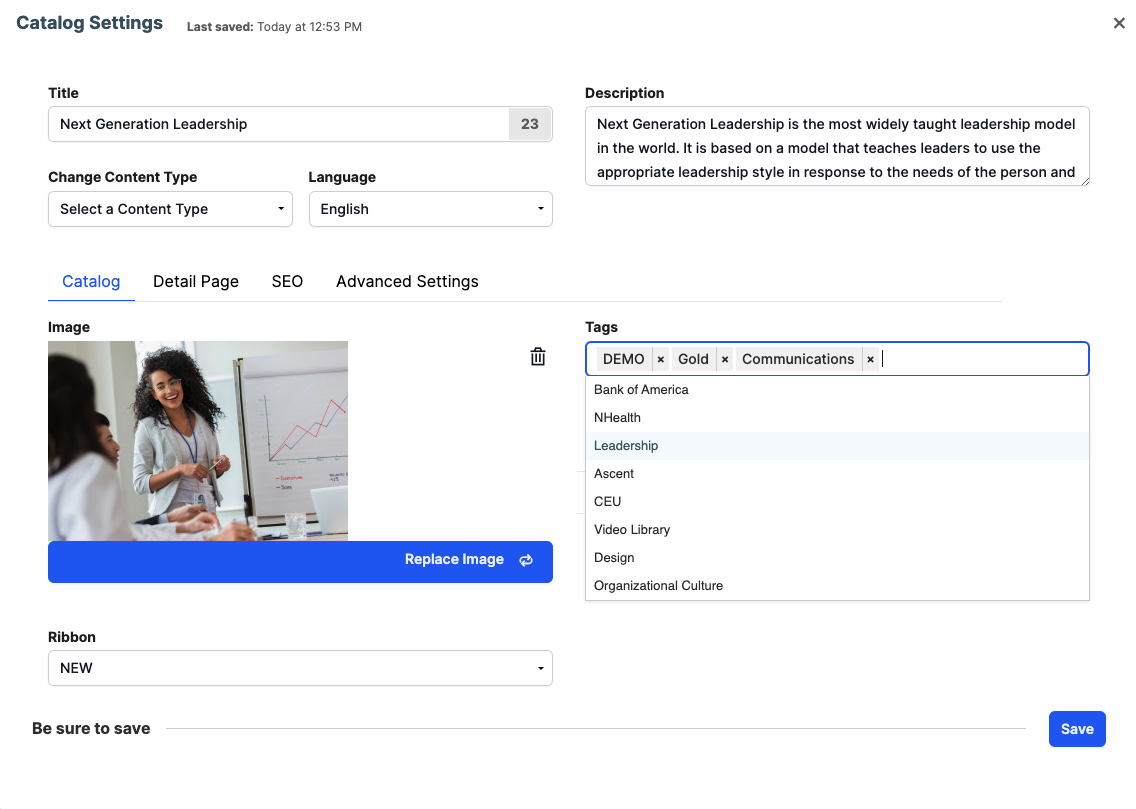Screen dimensions: 1136x809
Task: Click the Save button
Action: click(x=1077, y=729)
